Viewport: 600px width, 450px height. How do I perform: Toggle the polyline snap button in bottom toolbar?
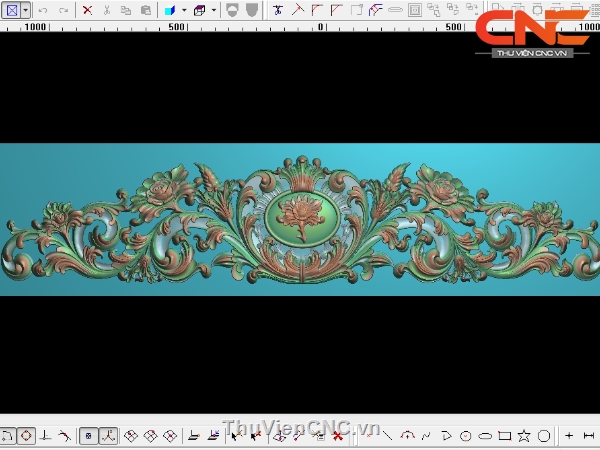click(x=7, y=436)
